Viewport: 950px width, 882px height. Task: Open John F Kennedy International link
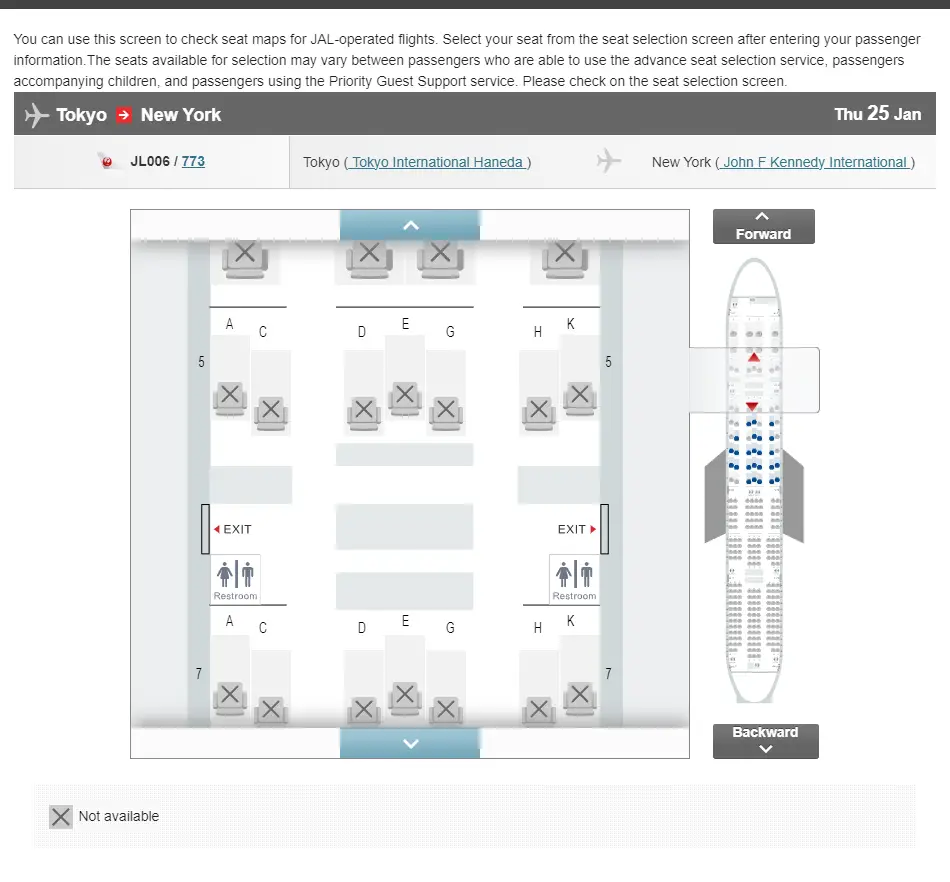tap(815, 162)
